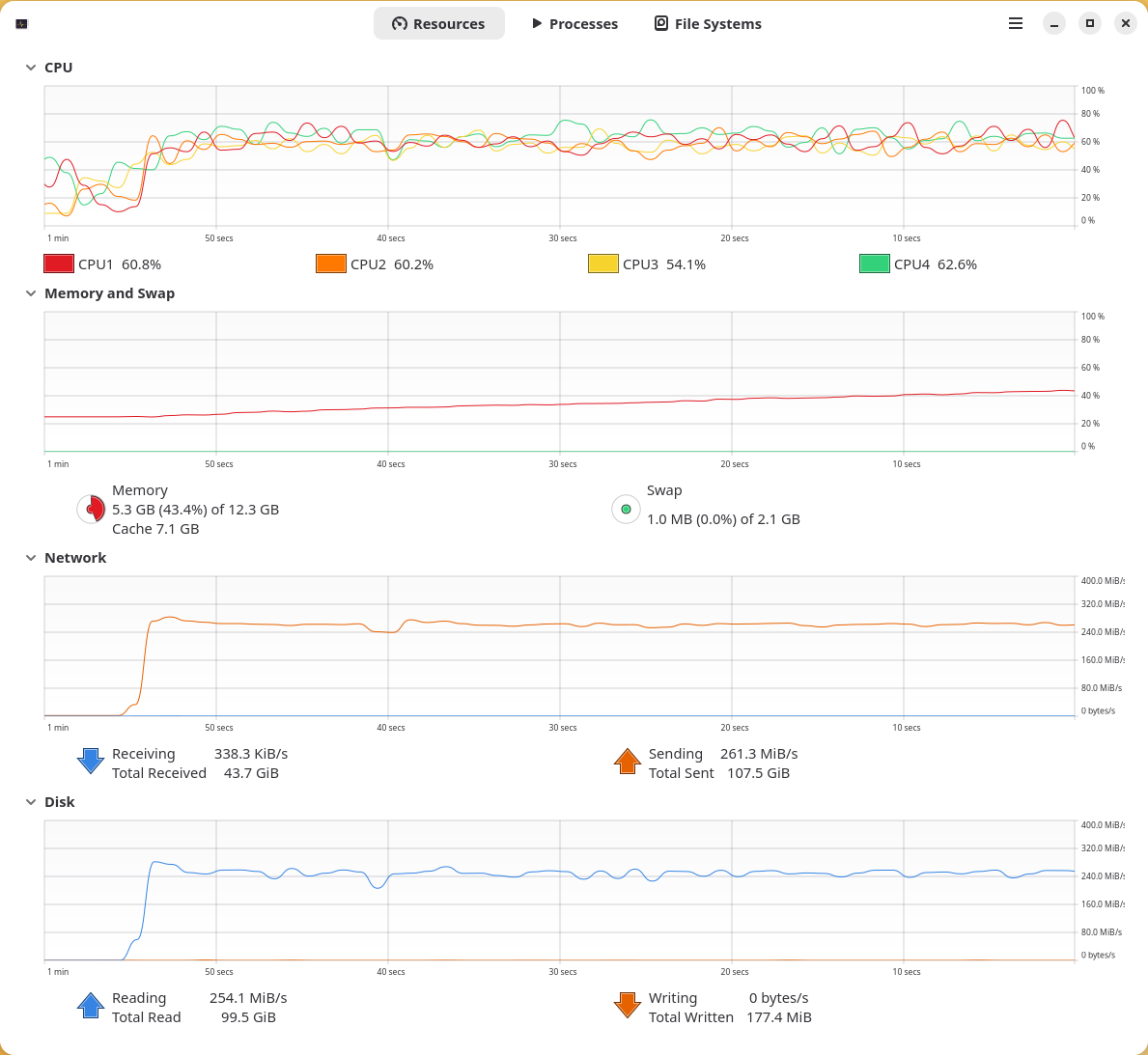Collapse the Memory and Swap section
The image size is (1148, 1055).
(x=30, y=293)
